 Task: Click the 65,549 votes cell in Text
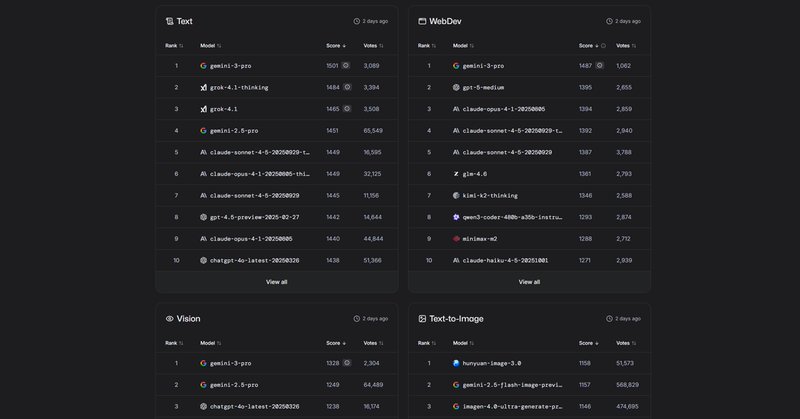pyautogui.click(x=373, y=131)
